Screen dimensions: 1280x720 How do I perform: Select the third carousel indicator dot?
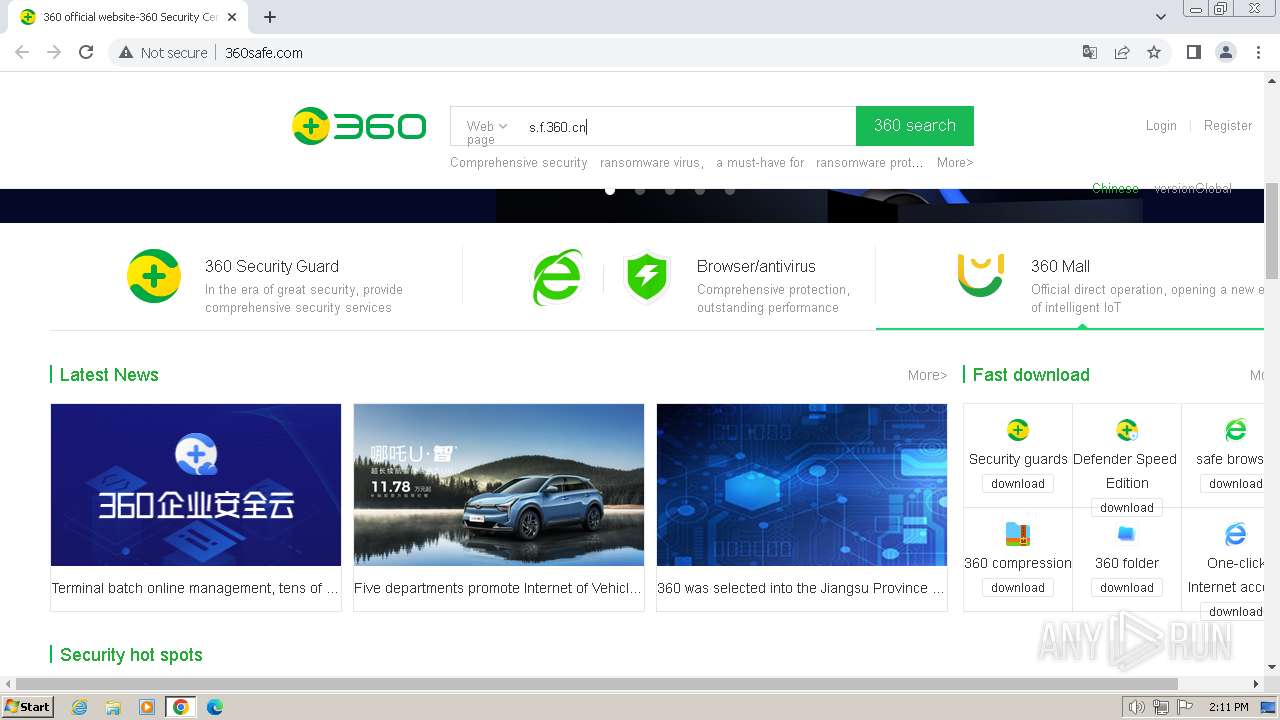click(x=670, y=189)
